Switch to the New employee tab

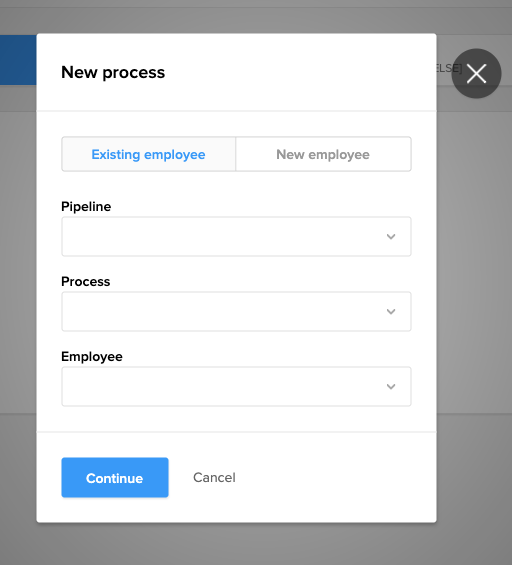point(323,154)
